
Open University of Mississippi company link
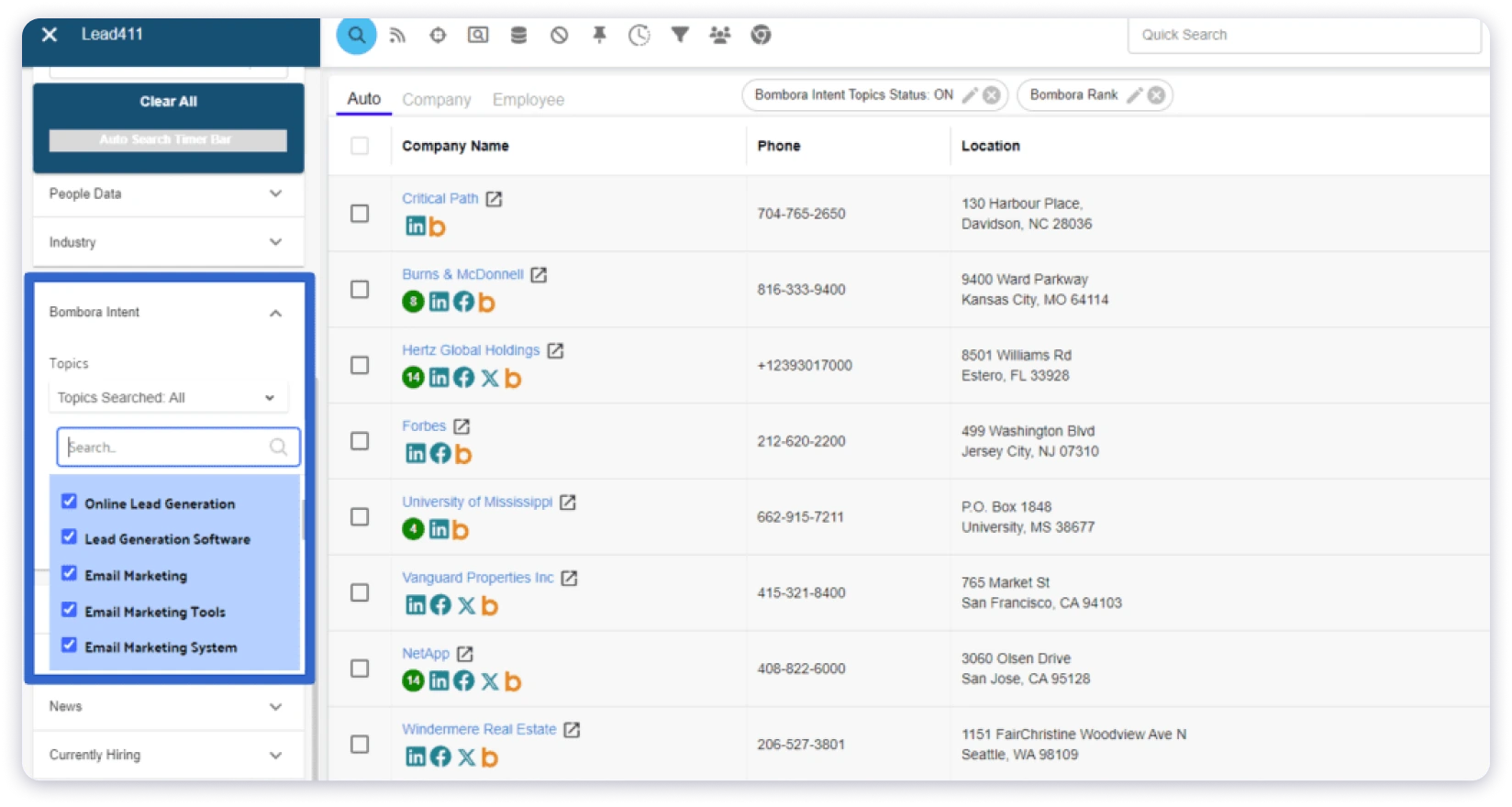(x=477, y=502)
